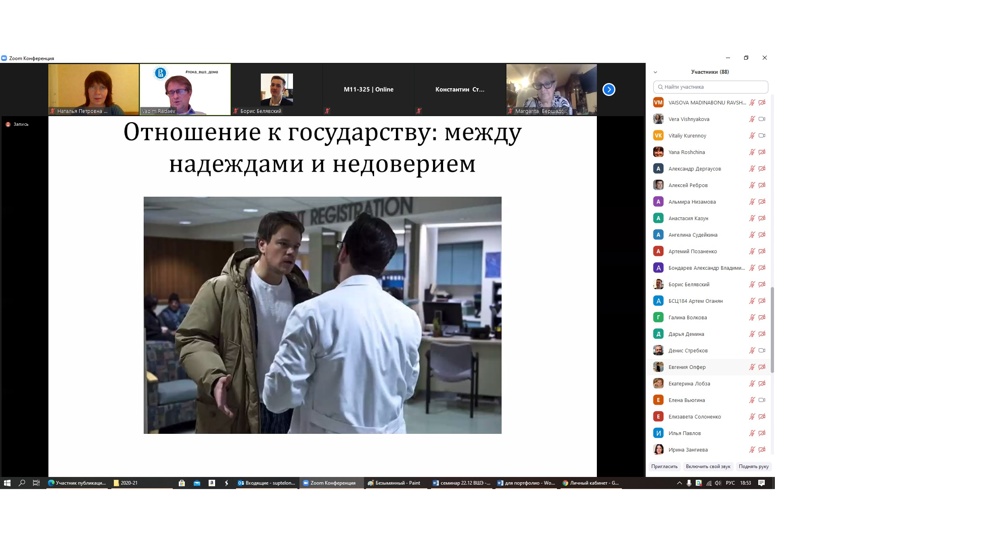Screen dimensions: 1000x533
Task: Click Vitaliy Kurennoy camera icon
Action: point(761,136)
